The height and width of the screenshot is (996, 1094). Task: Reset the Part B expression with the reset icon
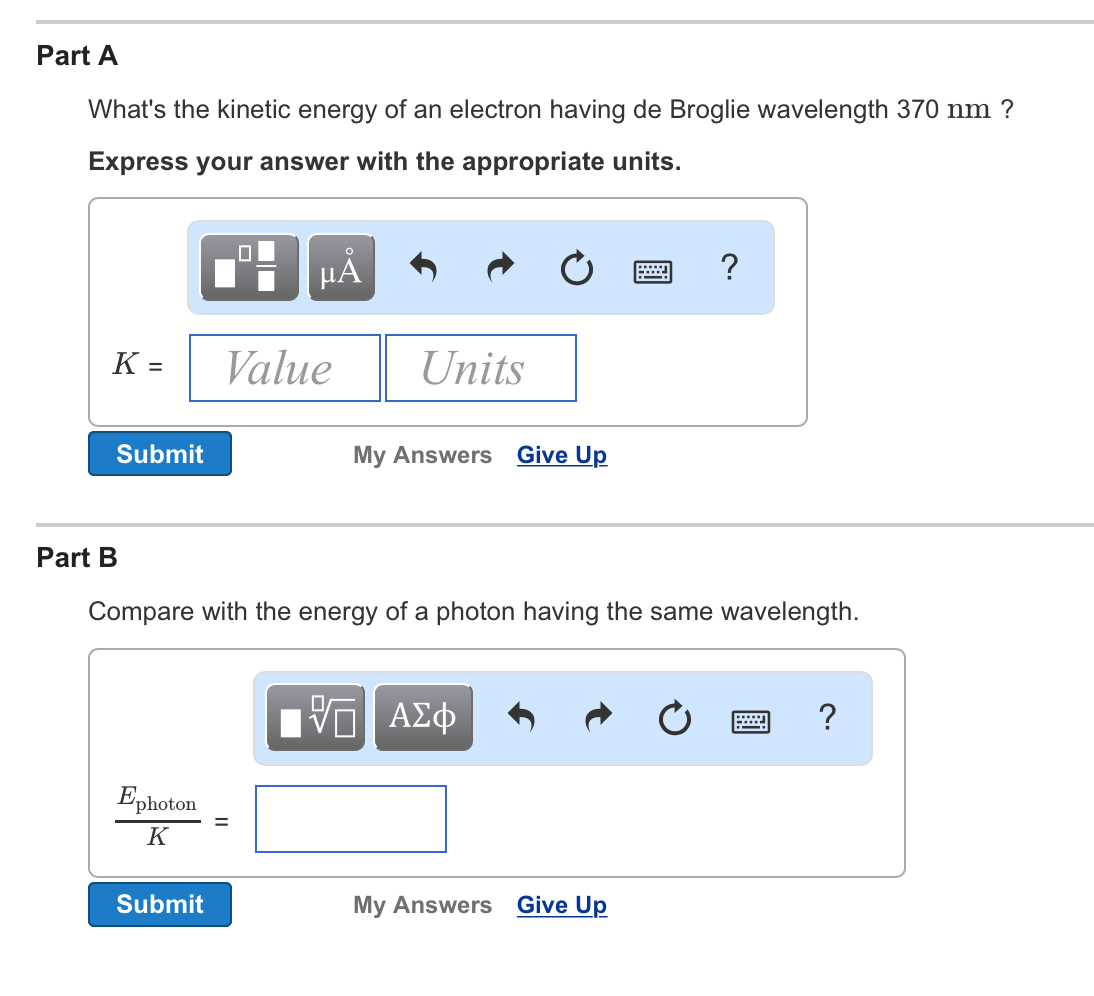click(675, 717)
